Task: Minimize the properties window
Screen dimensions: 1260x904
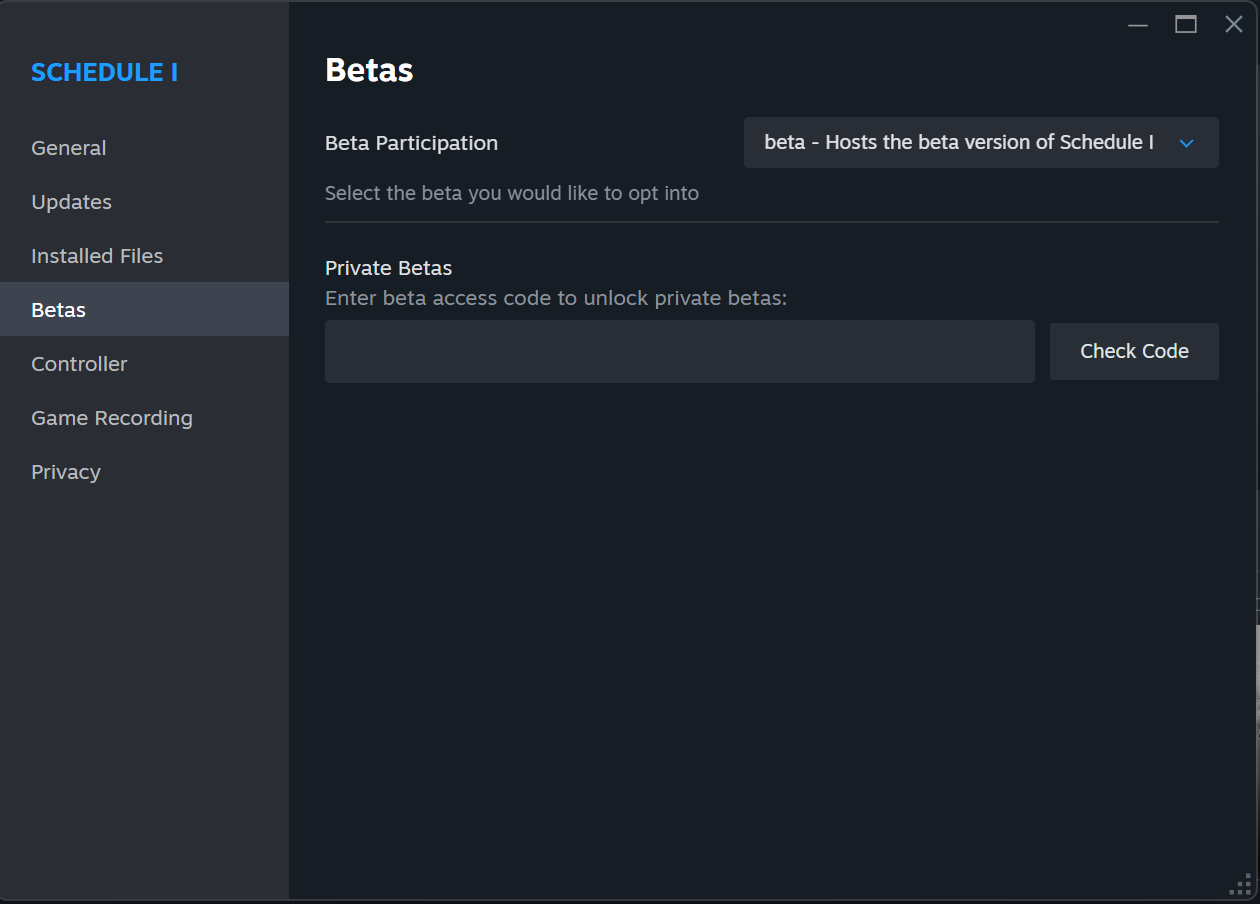Action: [1138, 25]
